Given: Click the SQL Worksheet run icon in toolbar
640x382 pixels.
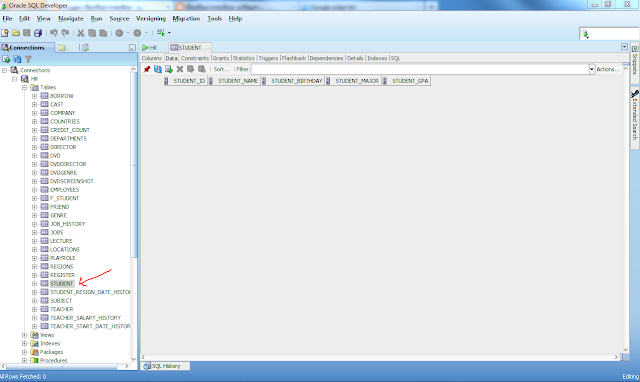Looking at the screenshot, I should 160,33.
